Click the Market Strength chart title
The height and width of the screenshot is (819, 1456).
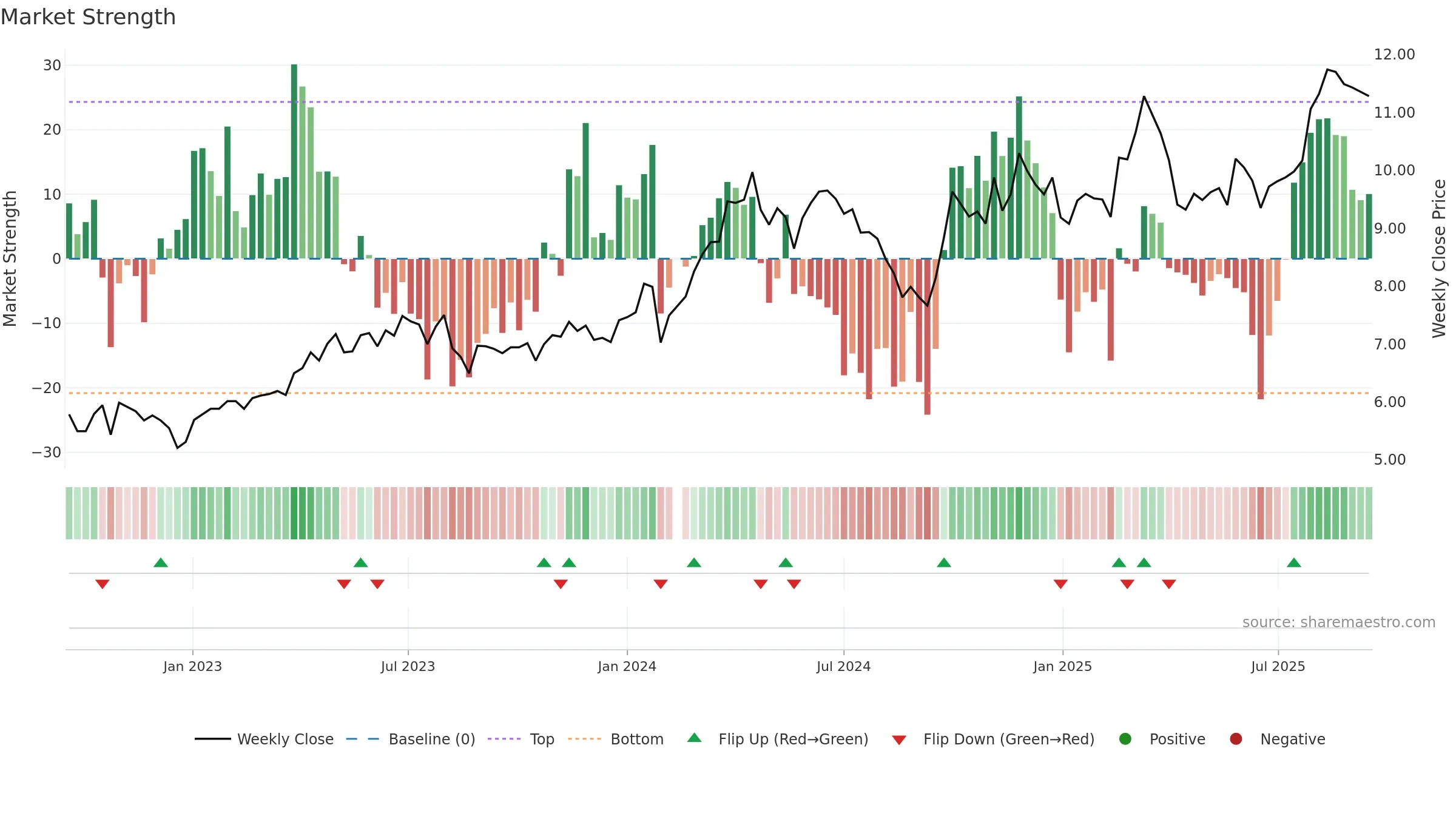(88, 17)
